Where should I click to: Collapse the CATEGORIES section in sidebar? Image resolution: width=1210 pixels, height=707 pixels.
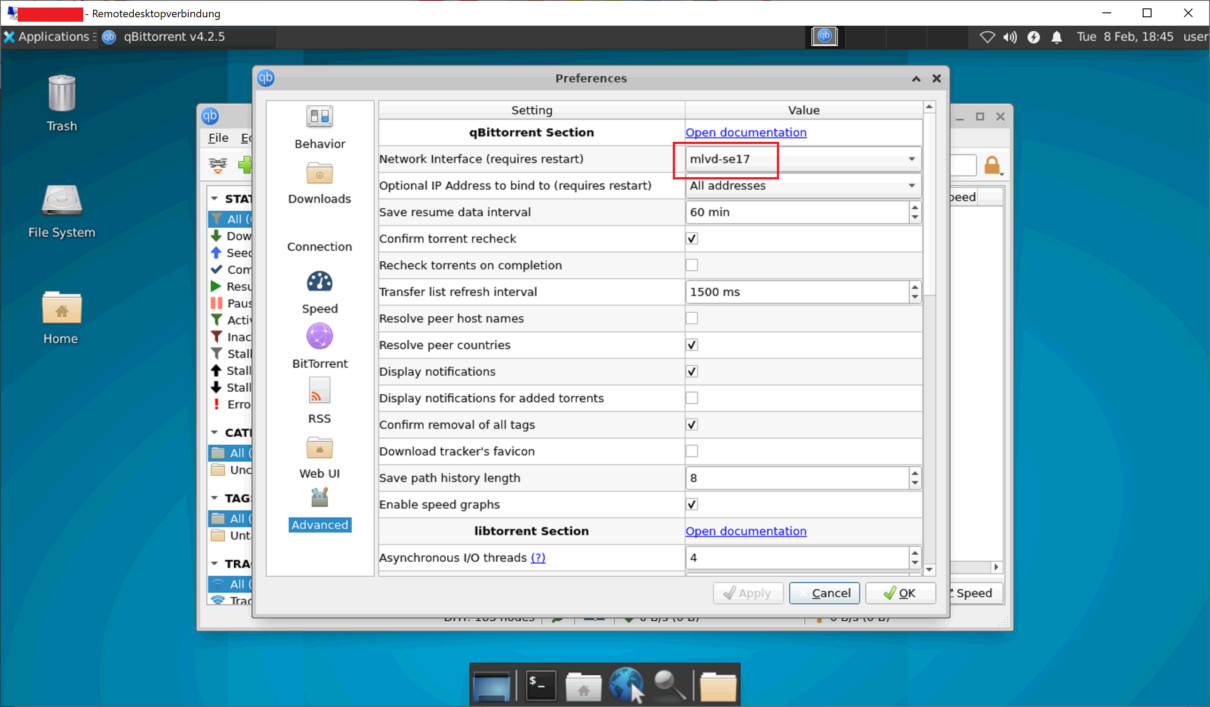click(215, 433)
